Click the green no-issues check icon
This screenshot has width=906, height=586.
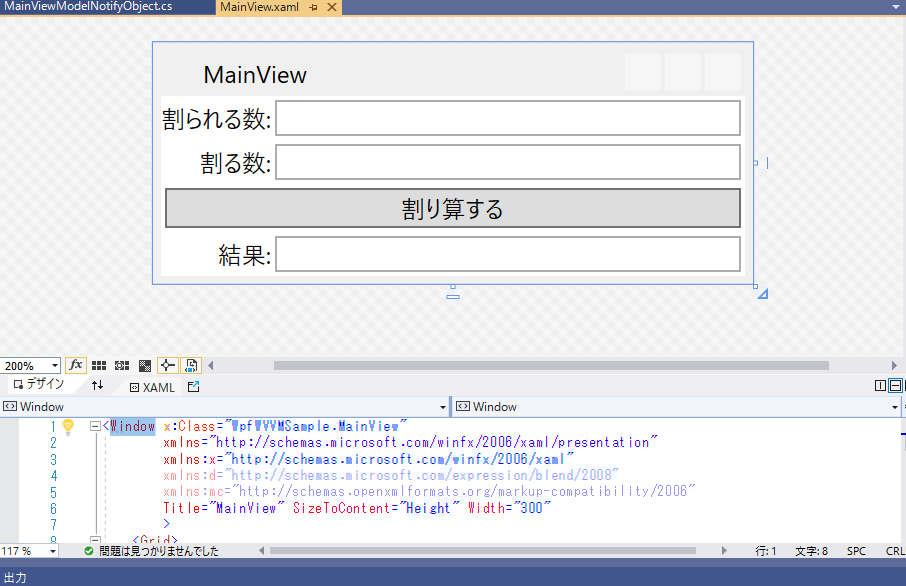pos(88,551)
